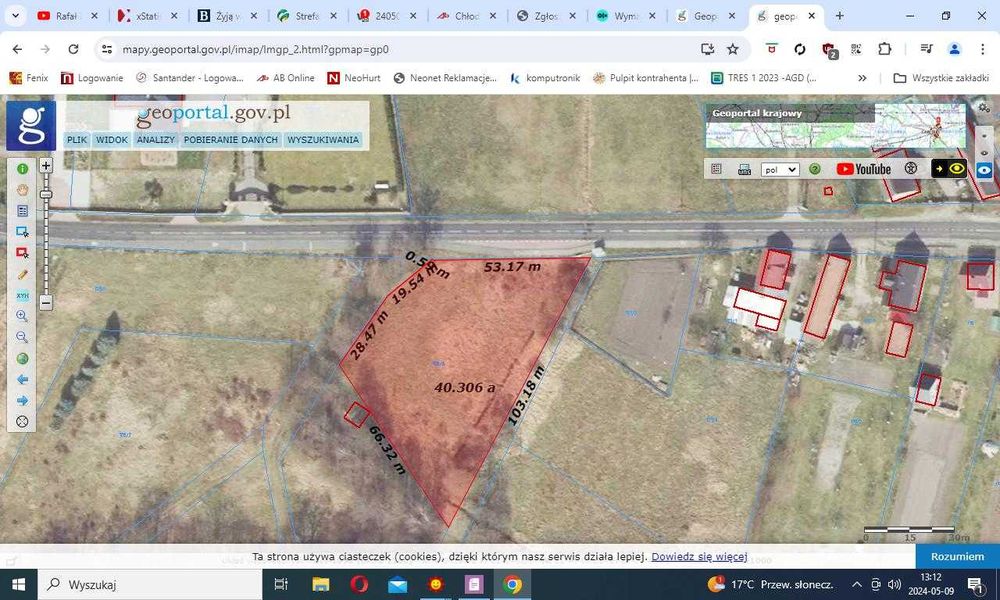Select the magnifier zoom-in tool
Screen dimensions: 1000x600
22,316
